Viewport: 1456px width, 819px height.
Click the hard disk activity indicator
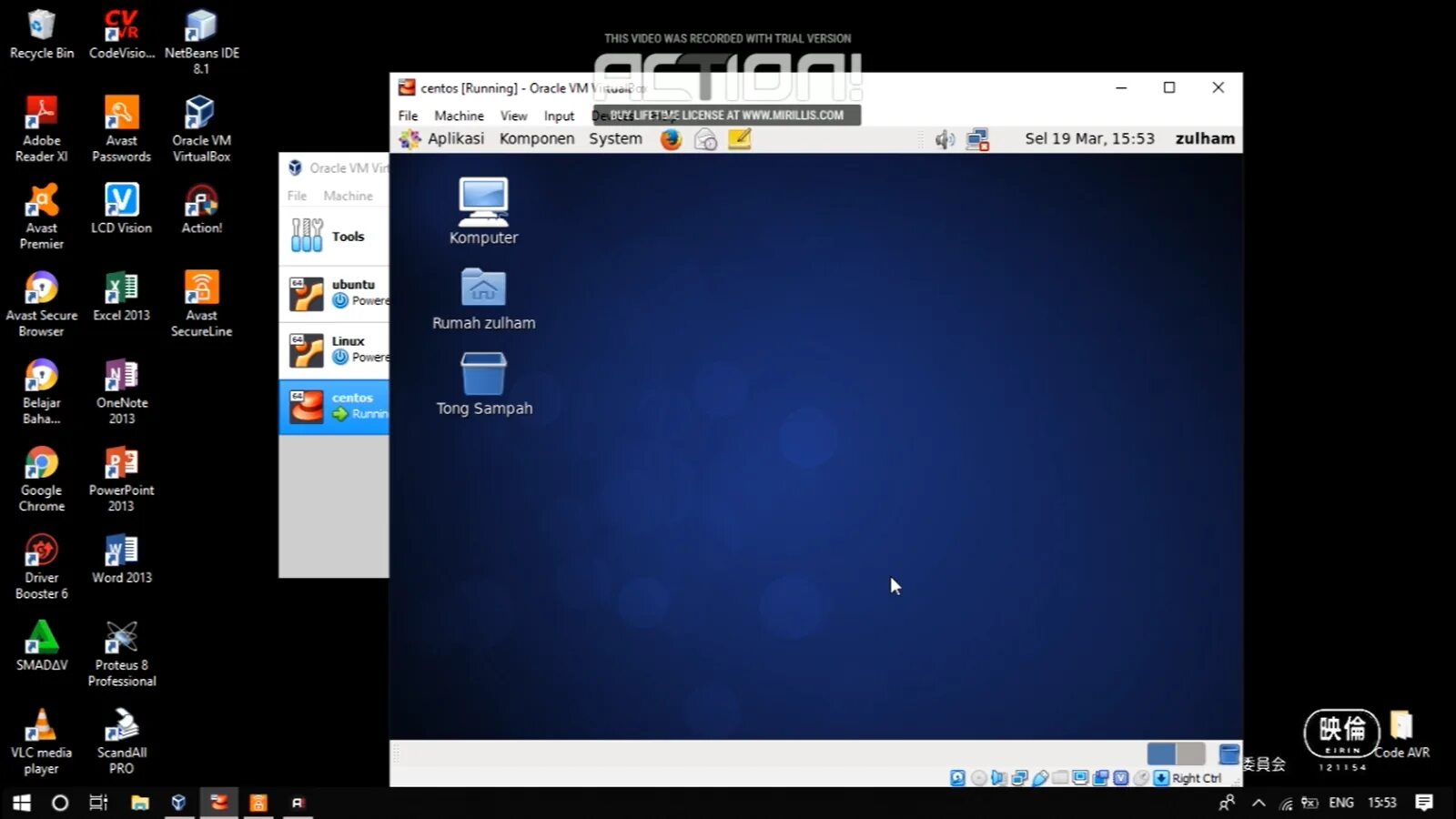[x=957, y=778]
